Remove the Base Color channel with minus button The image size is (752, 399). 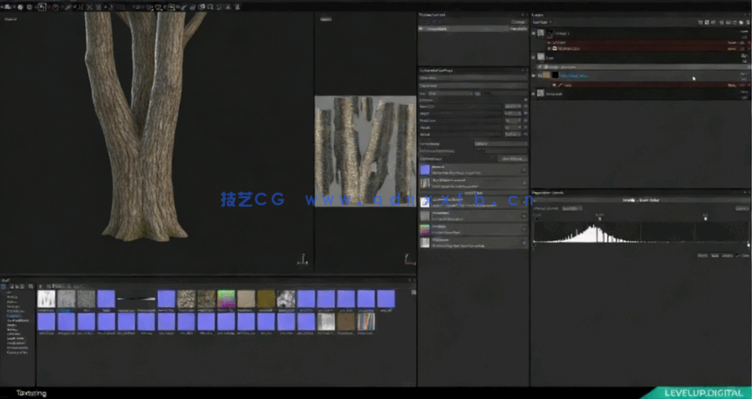pyautogui.click(x=526, y=106)
